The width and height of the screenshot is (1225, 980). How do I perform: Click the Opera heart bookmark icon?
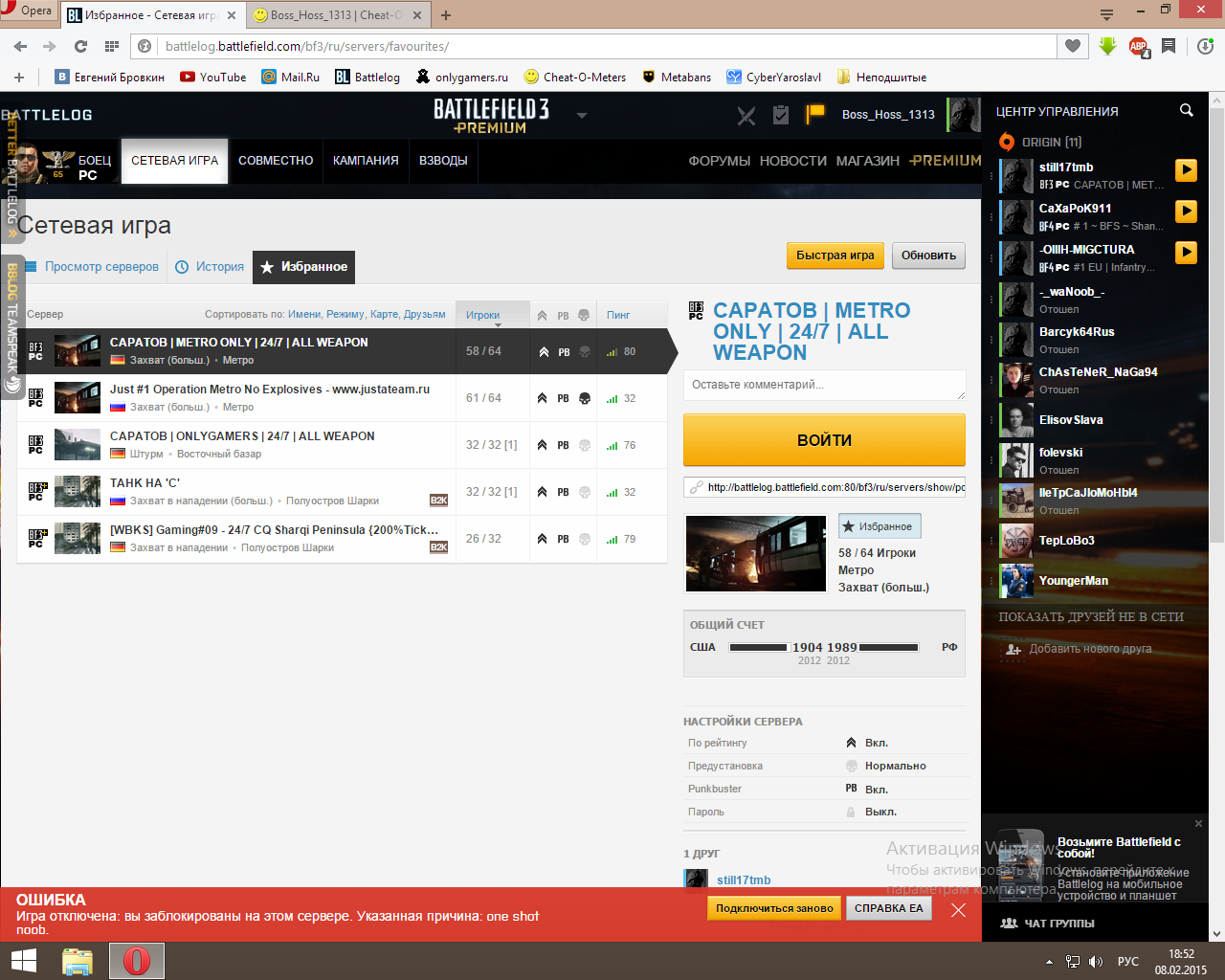pyautogui.click(x=1073, y=46)
